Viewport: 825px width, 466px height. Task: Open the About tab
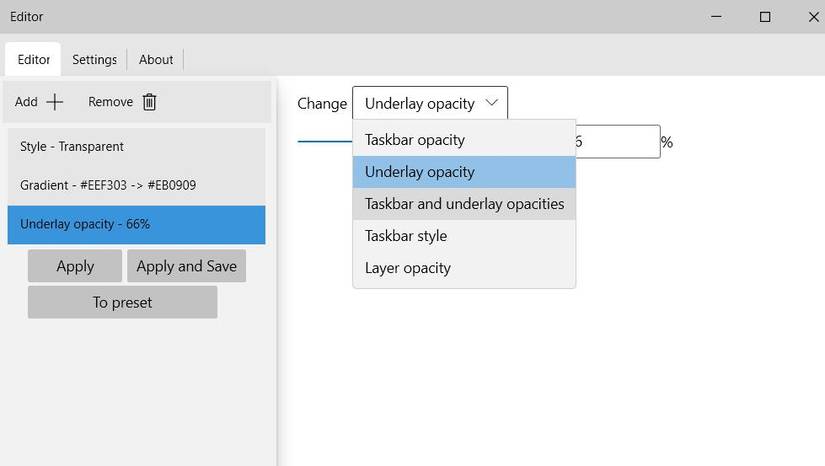click(x=156, y=60)
